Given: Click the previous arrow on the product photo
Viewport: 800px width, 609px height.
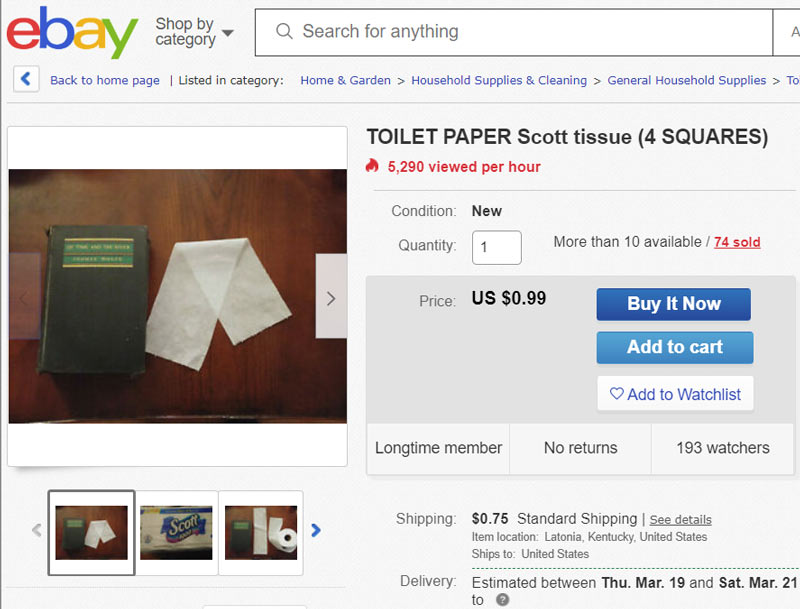Looking at the screenshot, I should 22,297.
